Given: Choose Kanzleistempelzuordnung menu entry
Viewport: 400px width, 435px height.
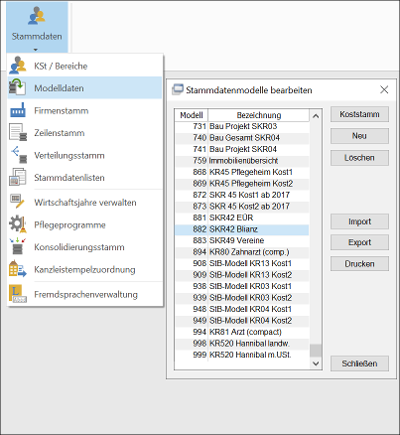Looking at the screenshot, I should pyautogui.click(x=85, y=269).
